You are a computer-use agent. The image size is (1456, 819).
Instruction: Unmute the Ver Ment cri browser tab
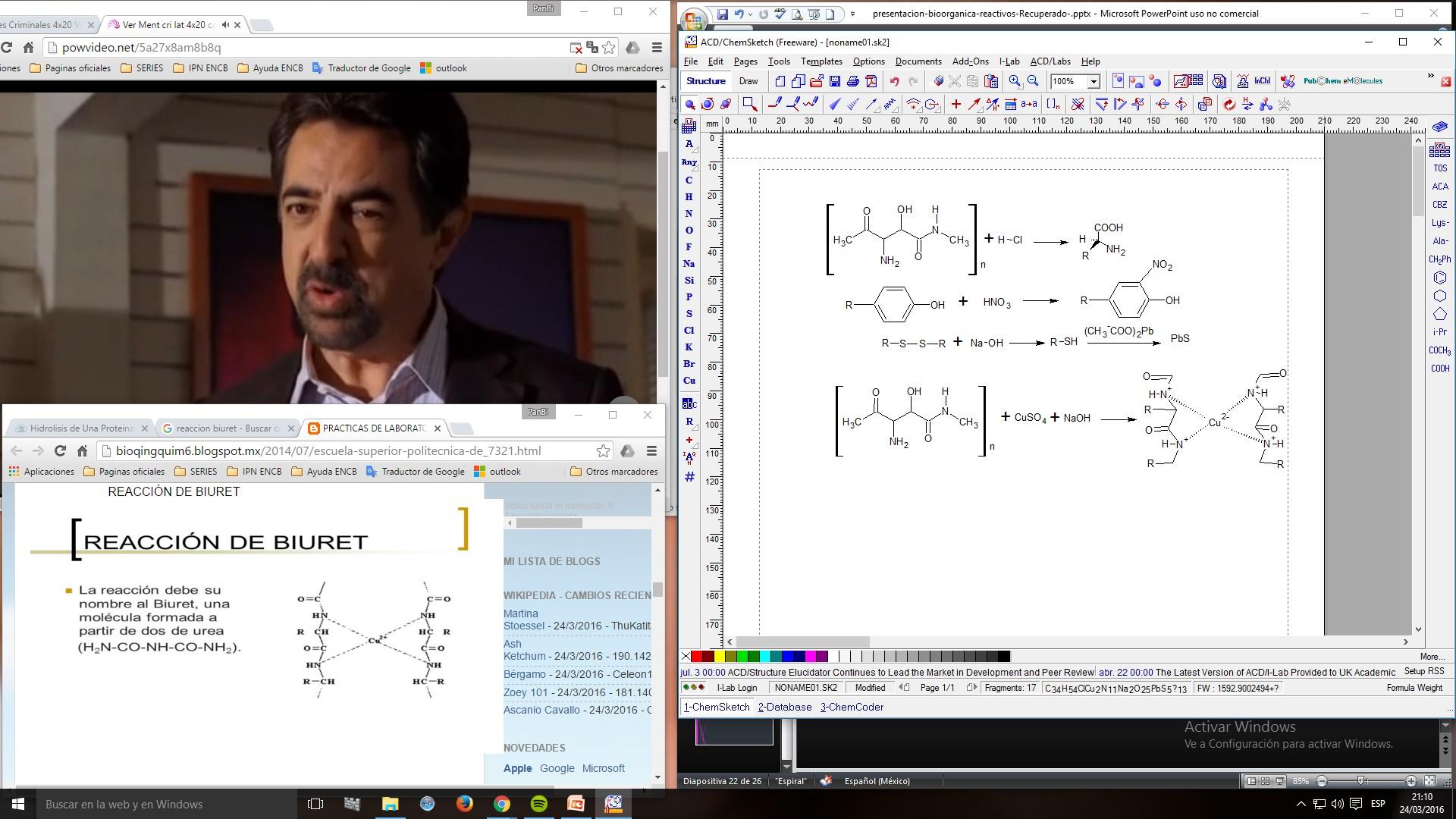coord(225,25)
